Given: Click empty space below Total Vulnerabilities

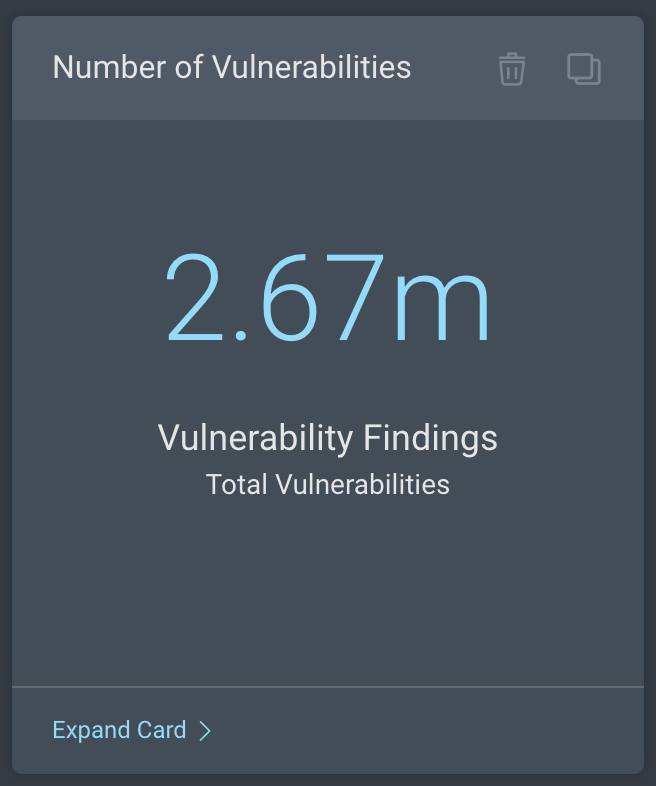Looking at the screenshot, I should [328, 590].
